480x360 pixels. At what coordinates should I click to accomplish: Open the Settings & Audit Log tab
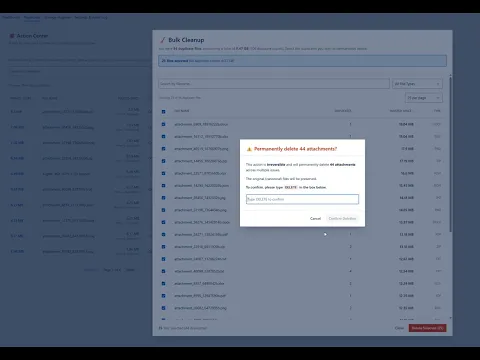pyautogui.click(x=91, y=17)
